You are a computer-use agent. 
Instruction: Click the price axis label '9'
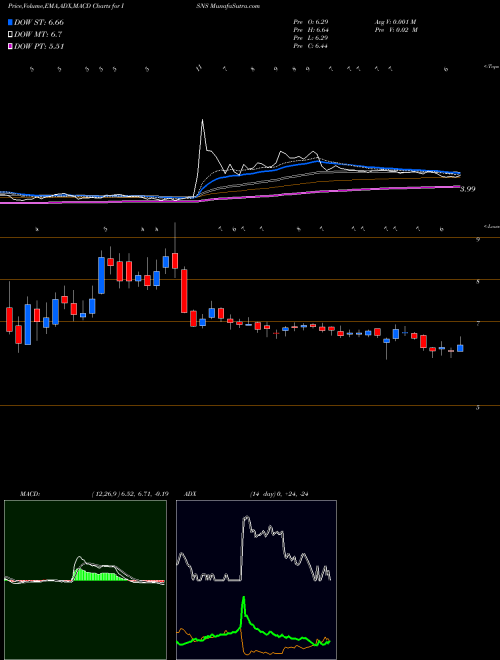pos(478,240)
